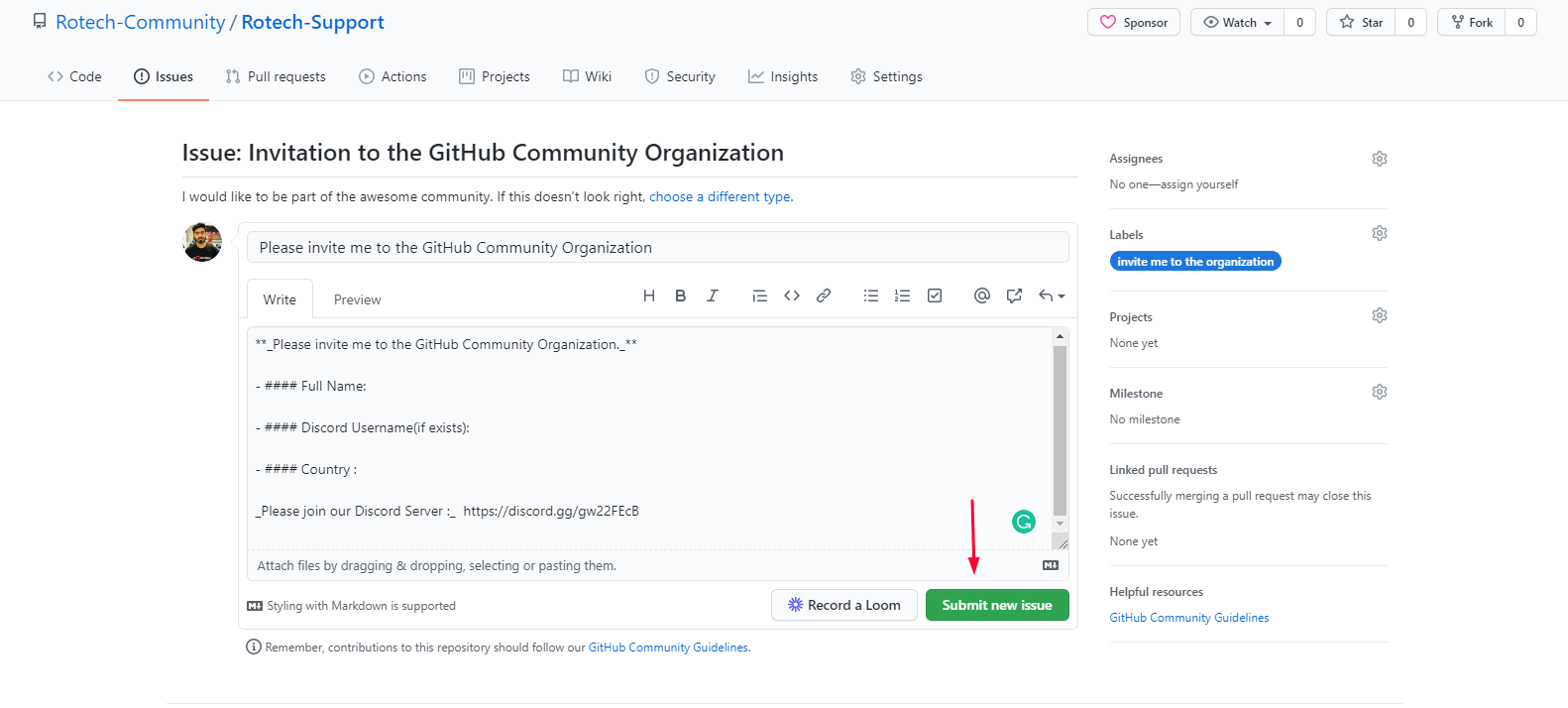Viewport: 1568px width, 708px height.
Task: Open Milestone gear settings
Action: pos(1380,392)
